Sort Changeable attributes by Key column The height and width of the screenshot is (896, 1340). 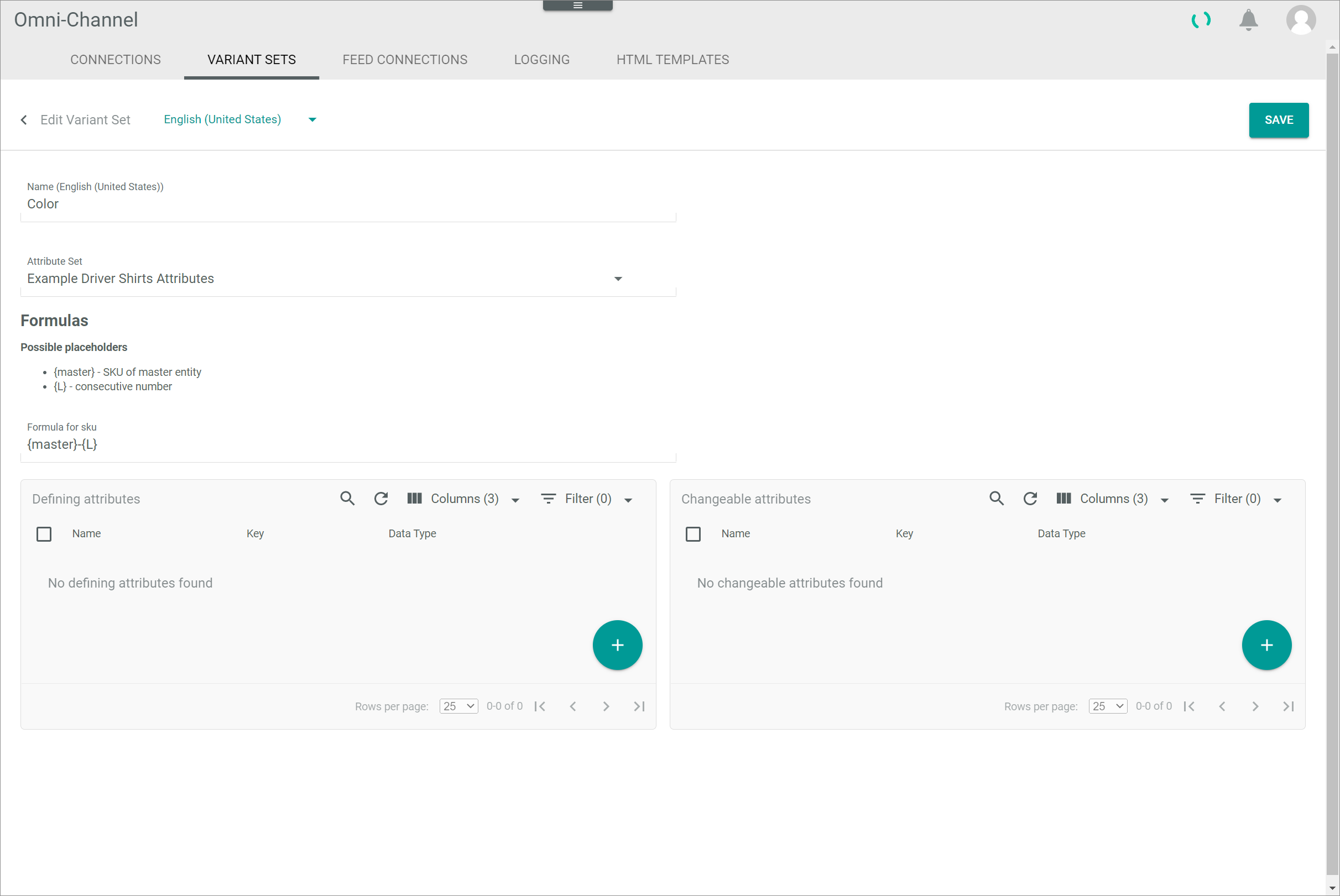click(904, 534)
